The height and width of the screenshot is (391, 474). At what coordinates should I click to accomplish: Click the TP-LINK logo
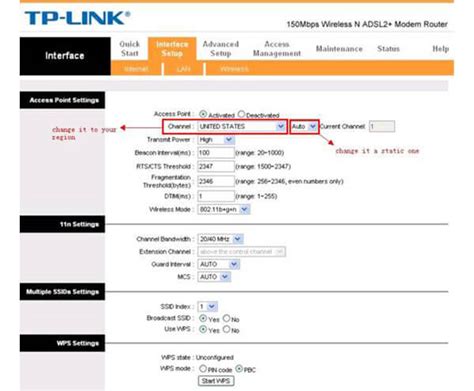(77, 18)
